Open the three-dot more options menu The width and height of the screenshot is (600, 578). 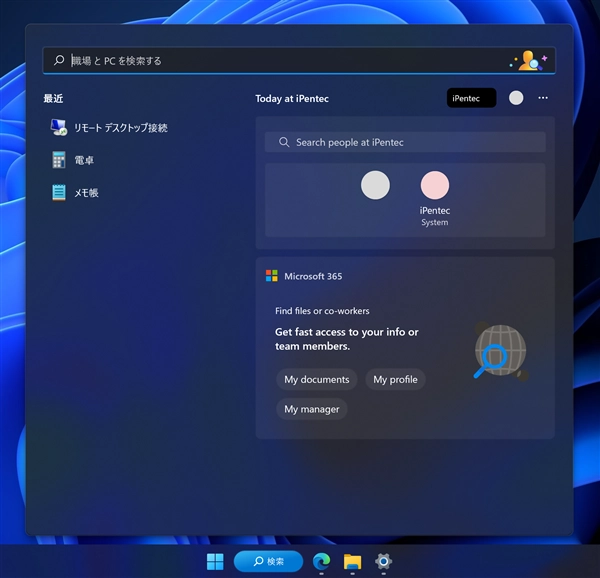coord(543,98)
